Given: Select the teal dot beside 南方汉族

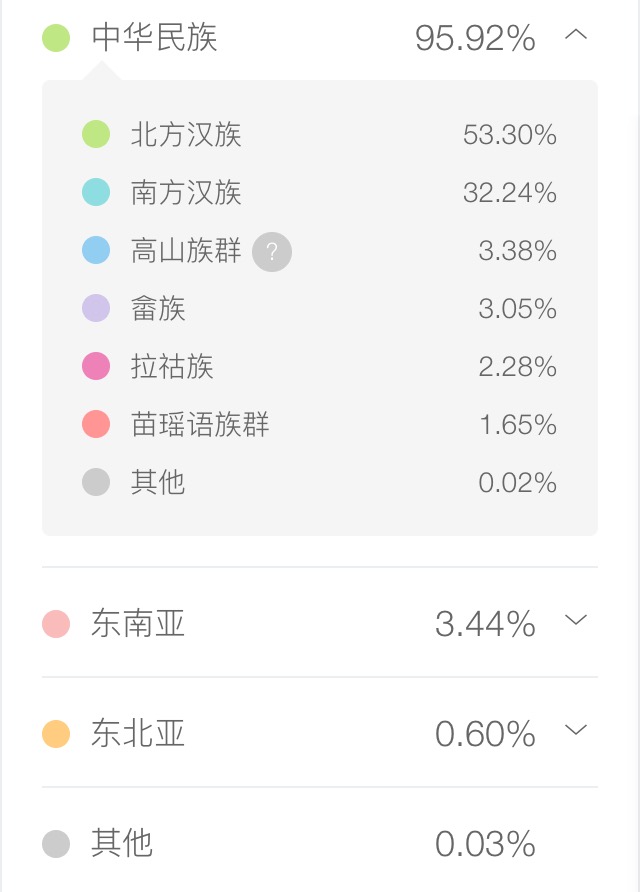Looking at the screenshot, I should point(96,192).
